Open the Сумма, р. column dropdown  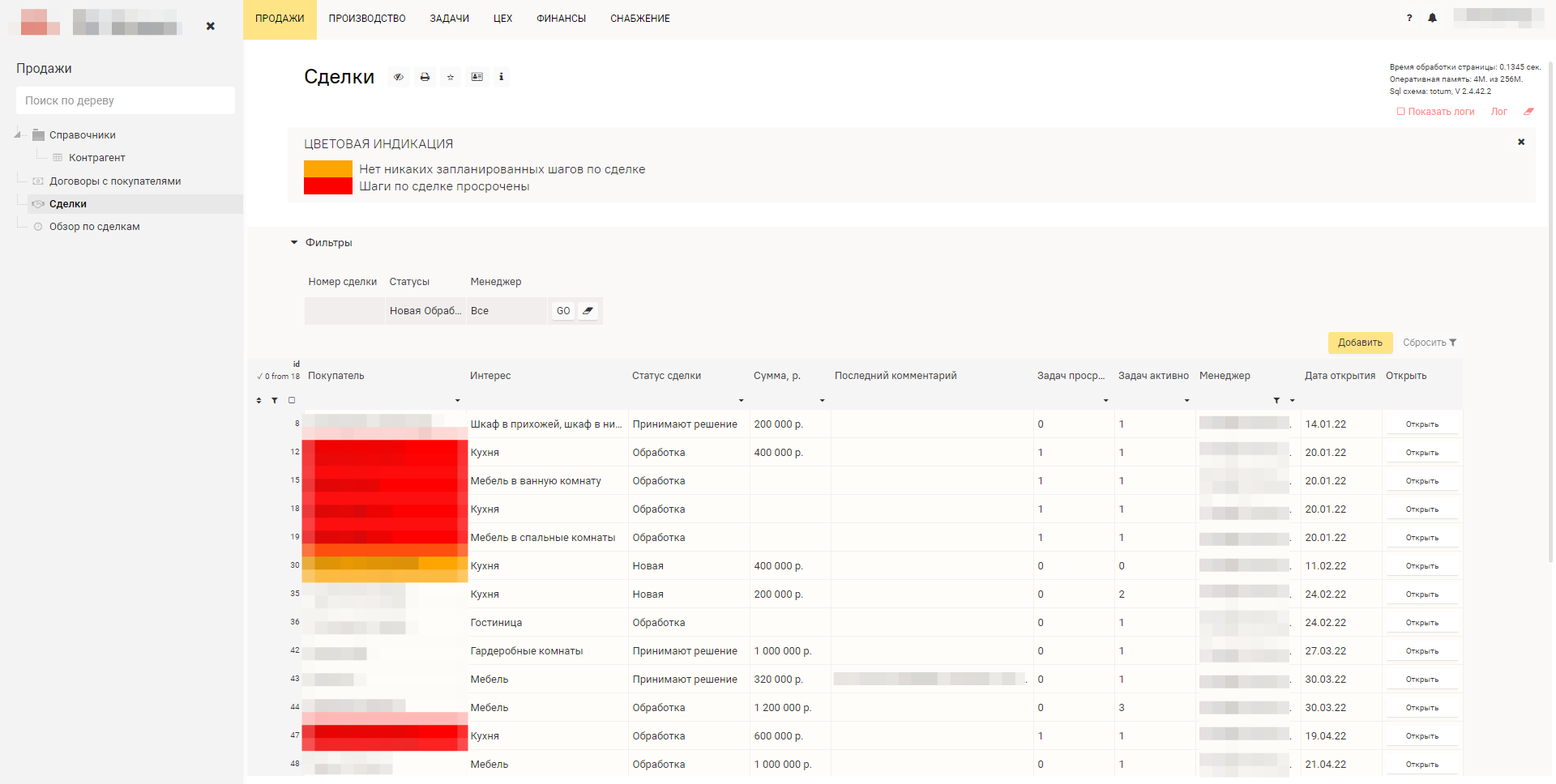pos(822,400)
